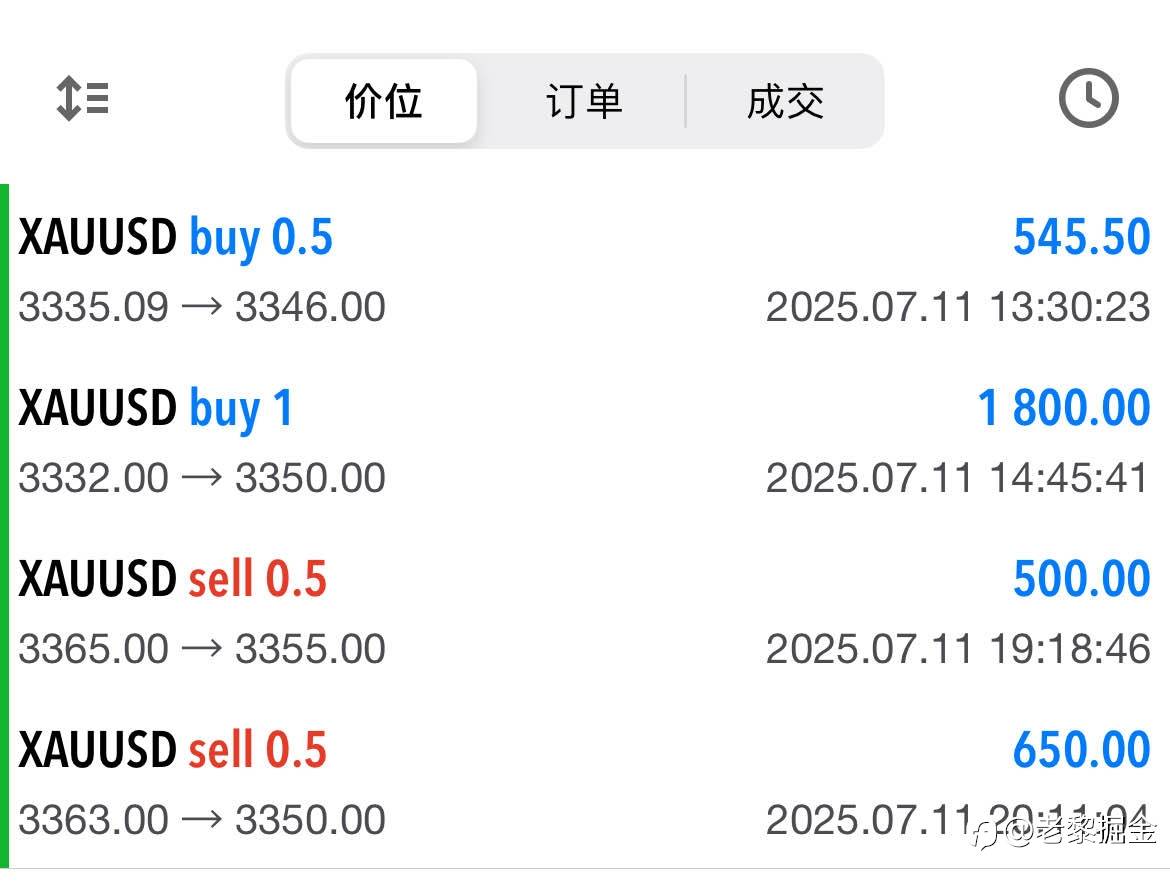Switch to the 成交 tab
Image resolution: width=1170 pixels, height=883 pixels.
coord(785,101)
